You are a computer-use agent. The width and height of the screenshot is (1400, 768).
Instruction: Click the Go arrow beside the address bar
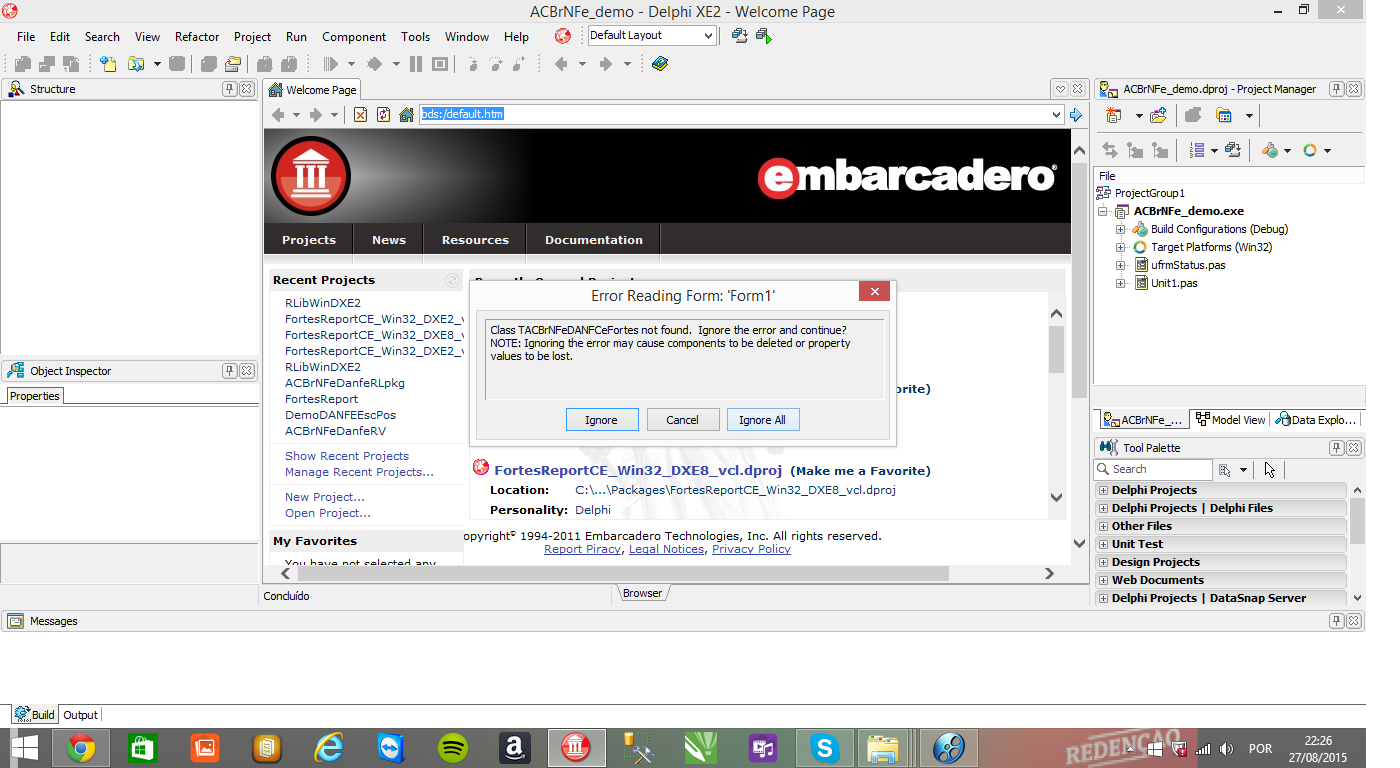pos(1076,115)
